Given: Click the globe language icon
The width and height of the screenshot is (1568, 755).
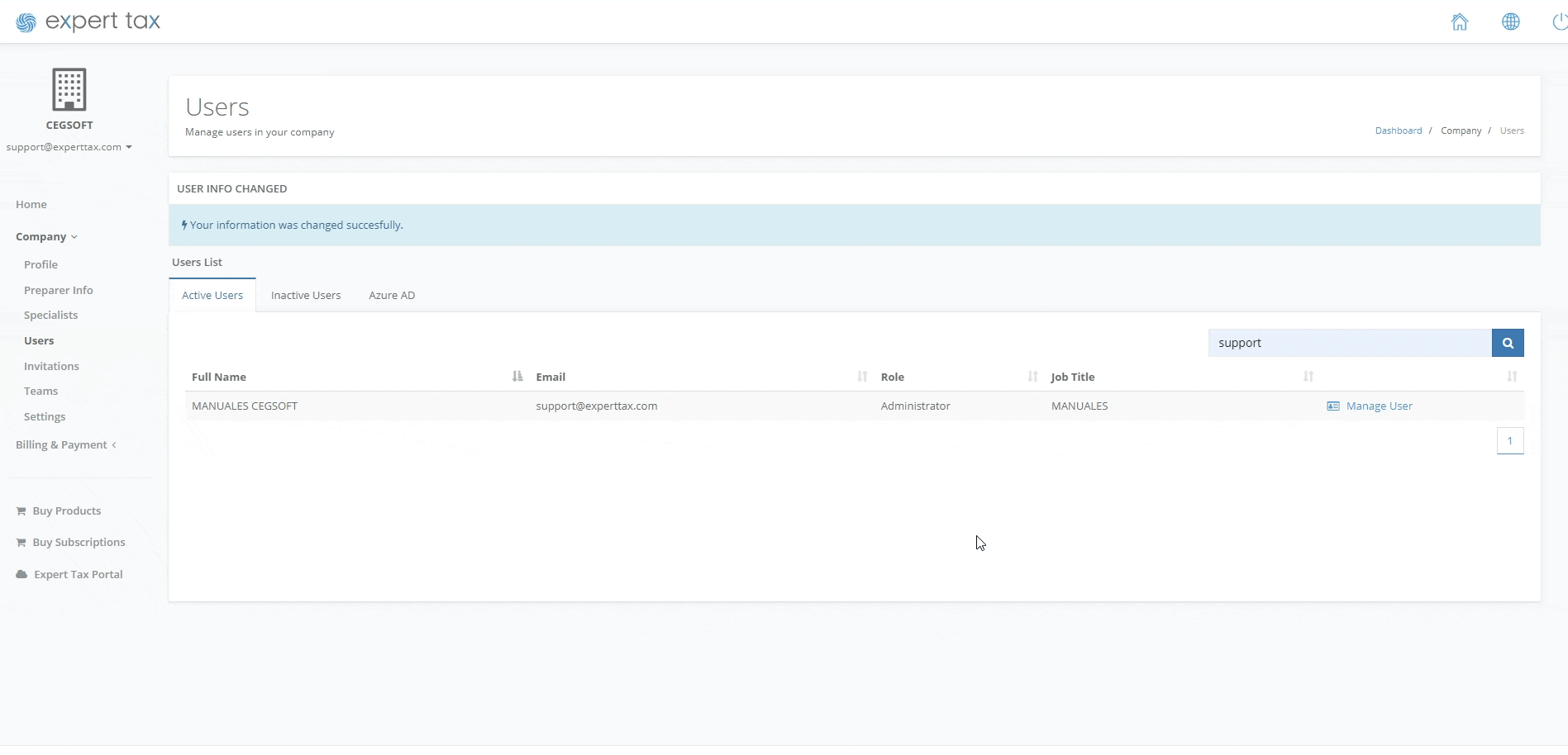Looking at the screenshot, I should click(1510, 22).
